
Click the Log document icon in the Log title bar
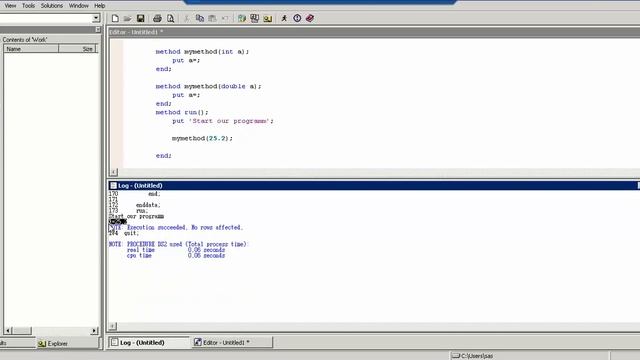coord(113,185)
